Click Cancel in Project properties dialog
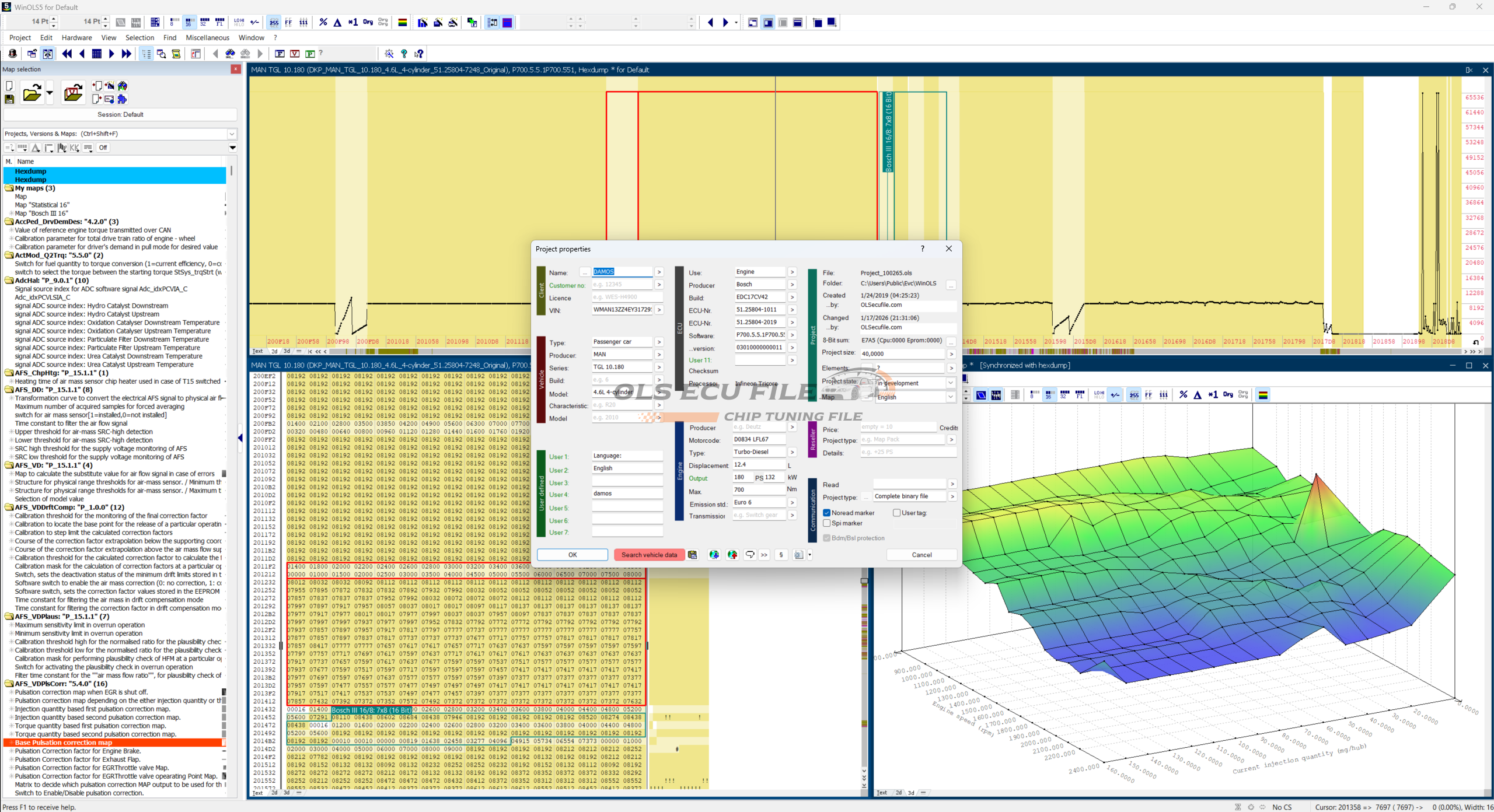 (x=921, y=555)
